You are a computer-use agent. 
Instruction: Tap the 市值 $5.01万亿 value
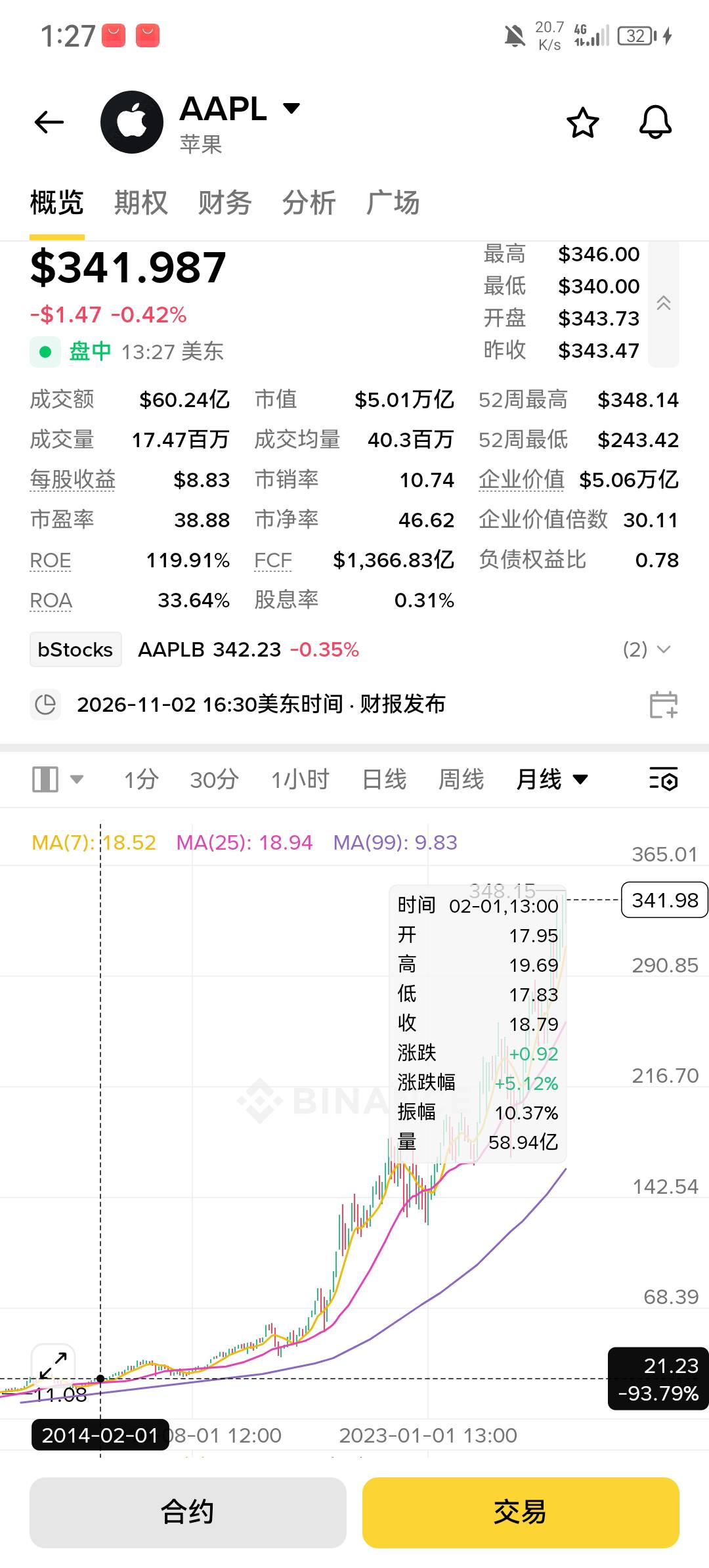(x=404, y=400)
